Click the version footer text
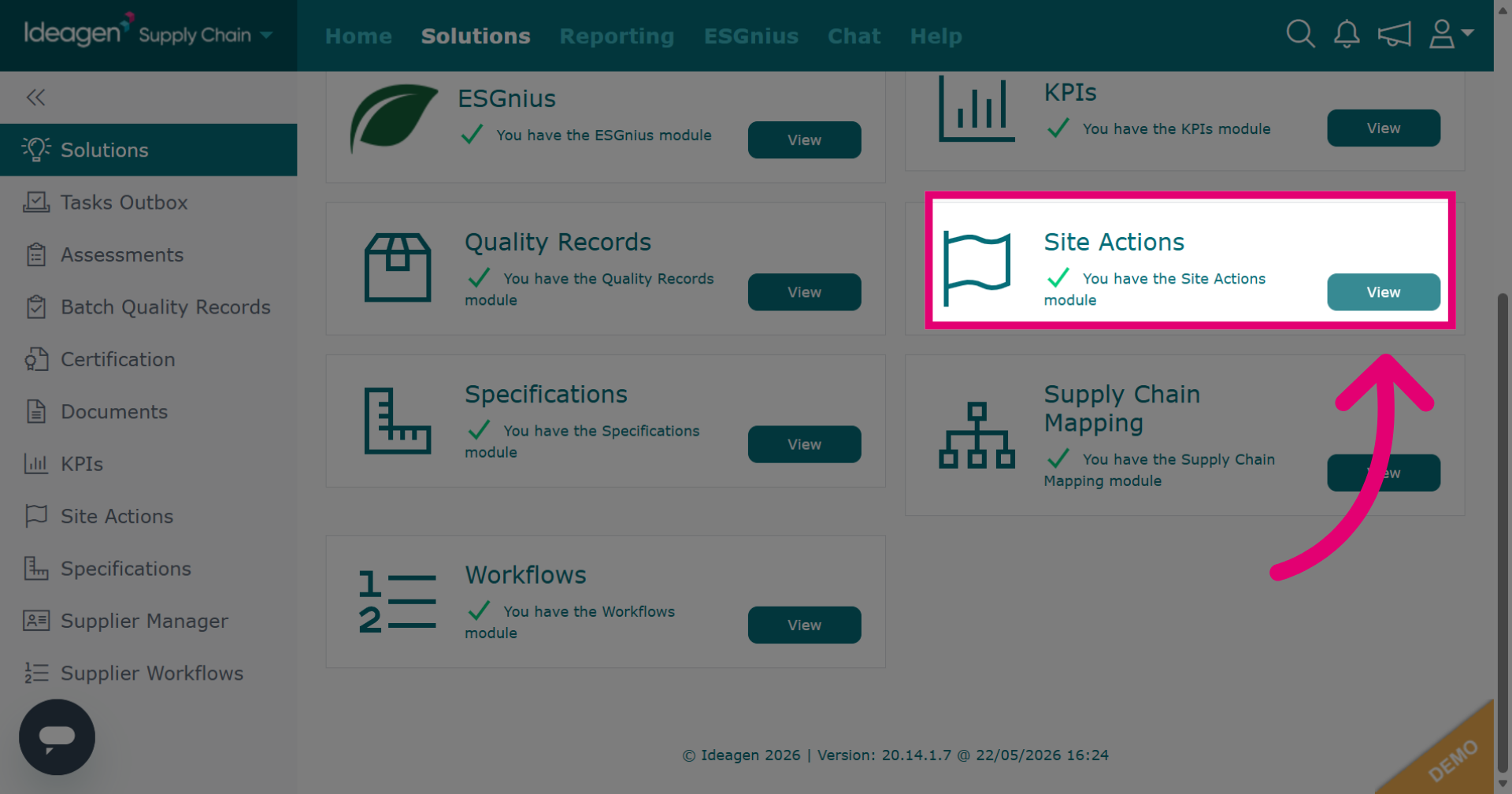This screenshot has width=1512, height=794. (895, 755)
